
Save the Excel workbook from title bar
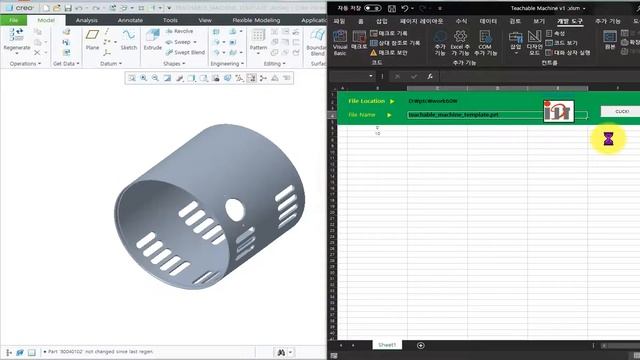coord(391,8)
